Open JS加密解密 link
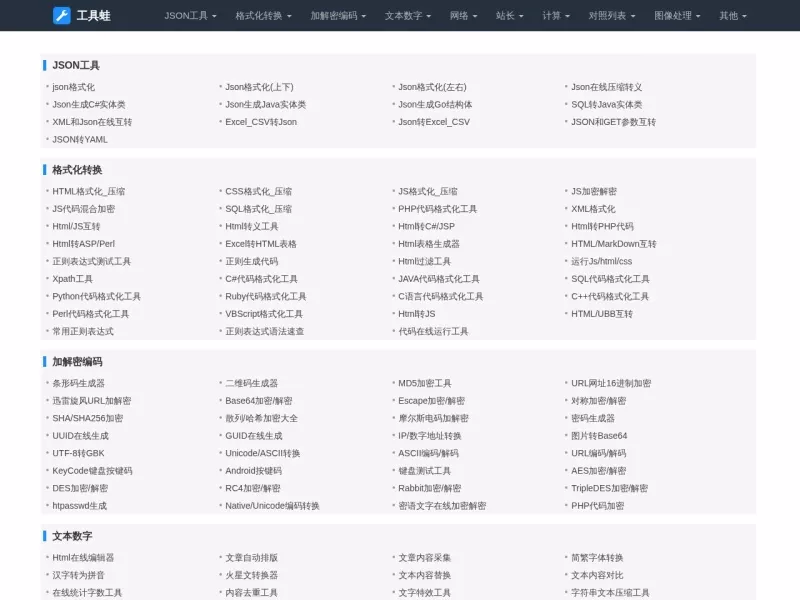This screenshot has height=600, width=800. click(x=594, y=191)
